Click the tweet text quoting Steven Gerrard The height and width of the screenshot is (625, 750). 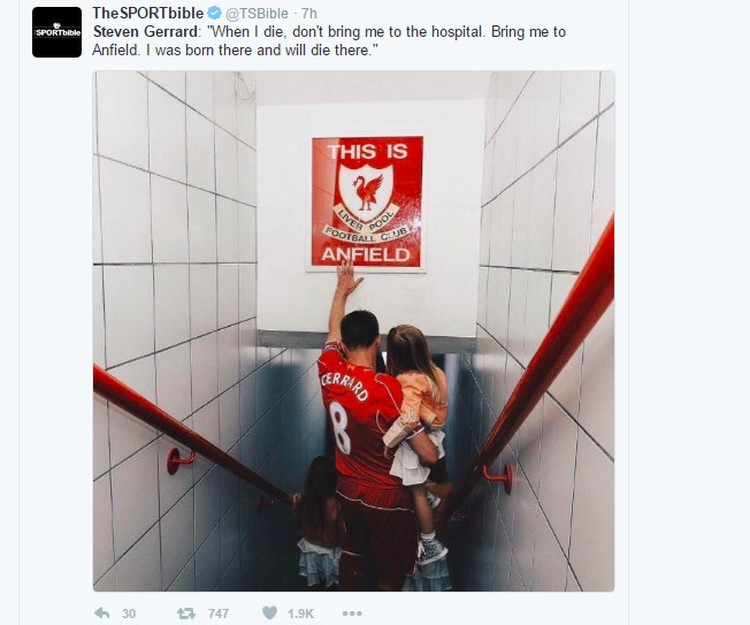(x=329, y=41)
